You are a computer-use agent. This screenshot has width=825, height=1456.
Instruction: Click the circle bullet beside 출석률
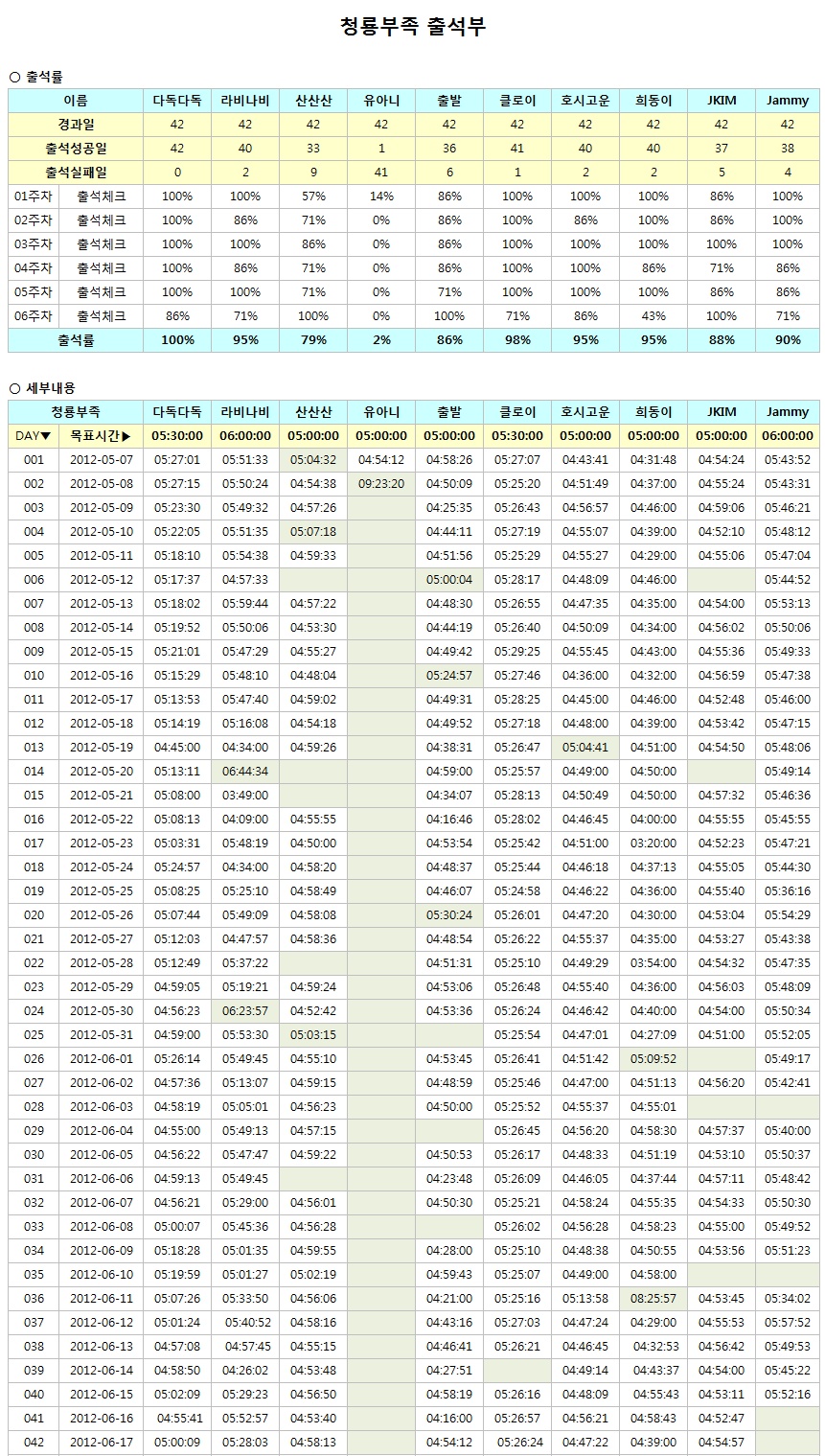coord(14,77)
